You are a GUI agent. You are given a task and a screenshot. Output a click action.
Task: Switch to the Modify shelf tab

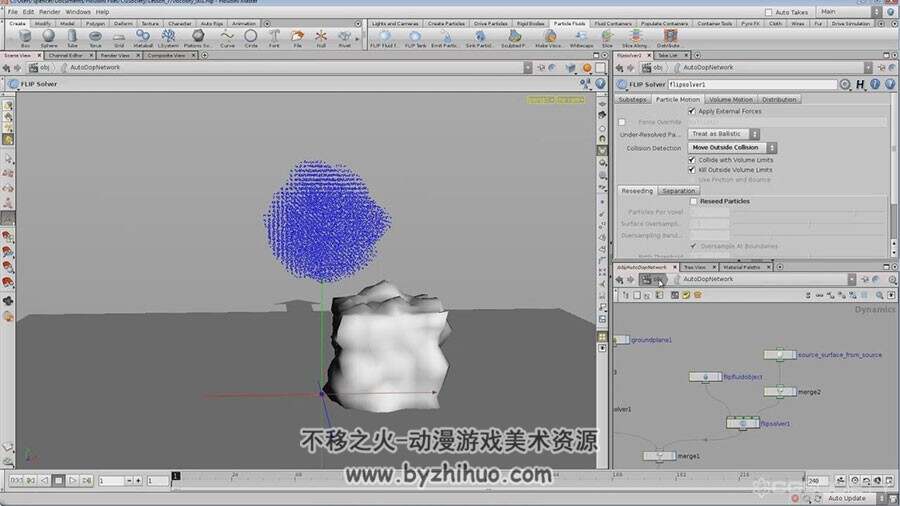tap(42, 24)
